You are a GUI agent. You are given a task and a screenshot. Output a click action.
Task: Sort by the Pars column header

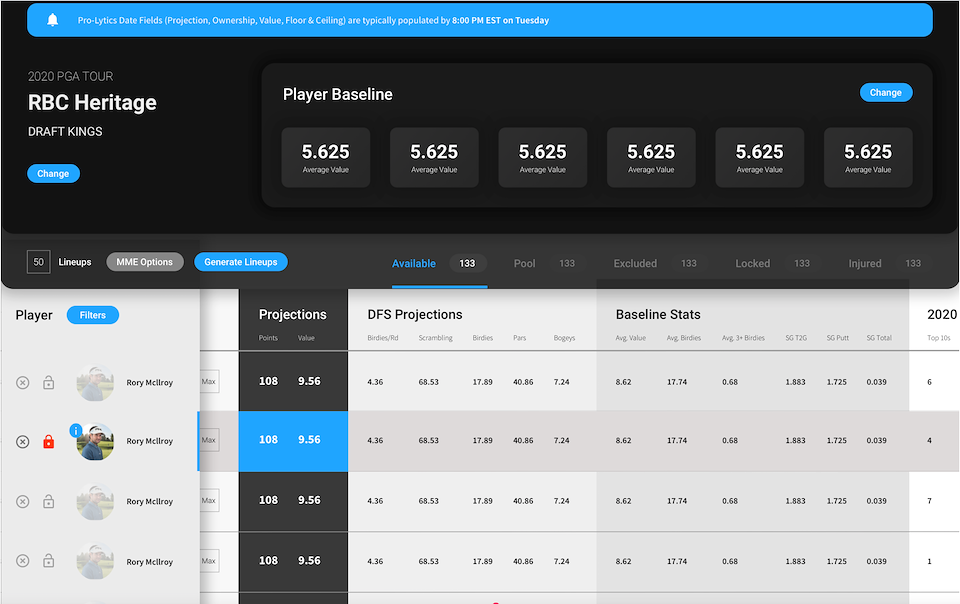coord(520,338)
